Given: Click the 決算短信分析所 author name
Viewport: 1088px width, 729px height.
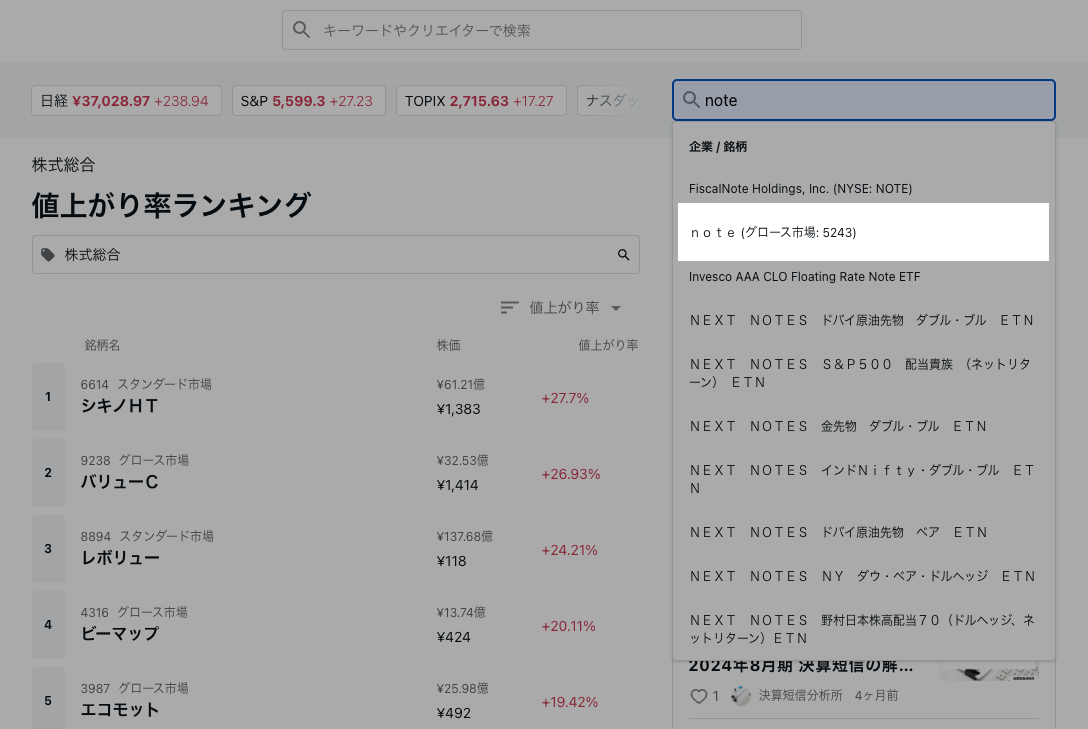Looking at the screenshot, I should click(800, 696).
